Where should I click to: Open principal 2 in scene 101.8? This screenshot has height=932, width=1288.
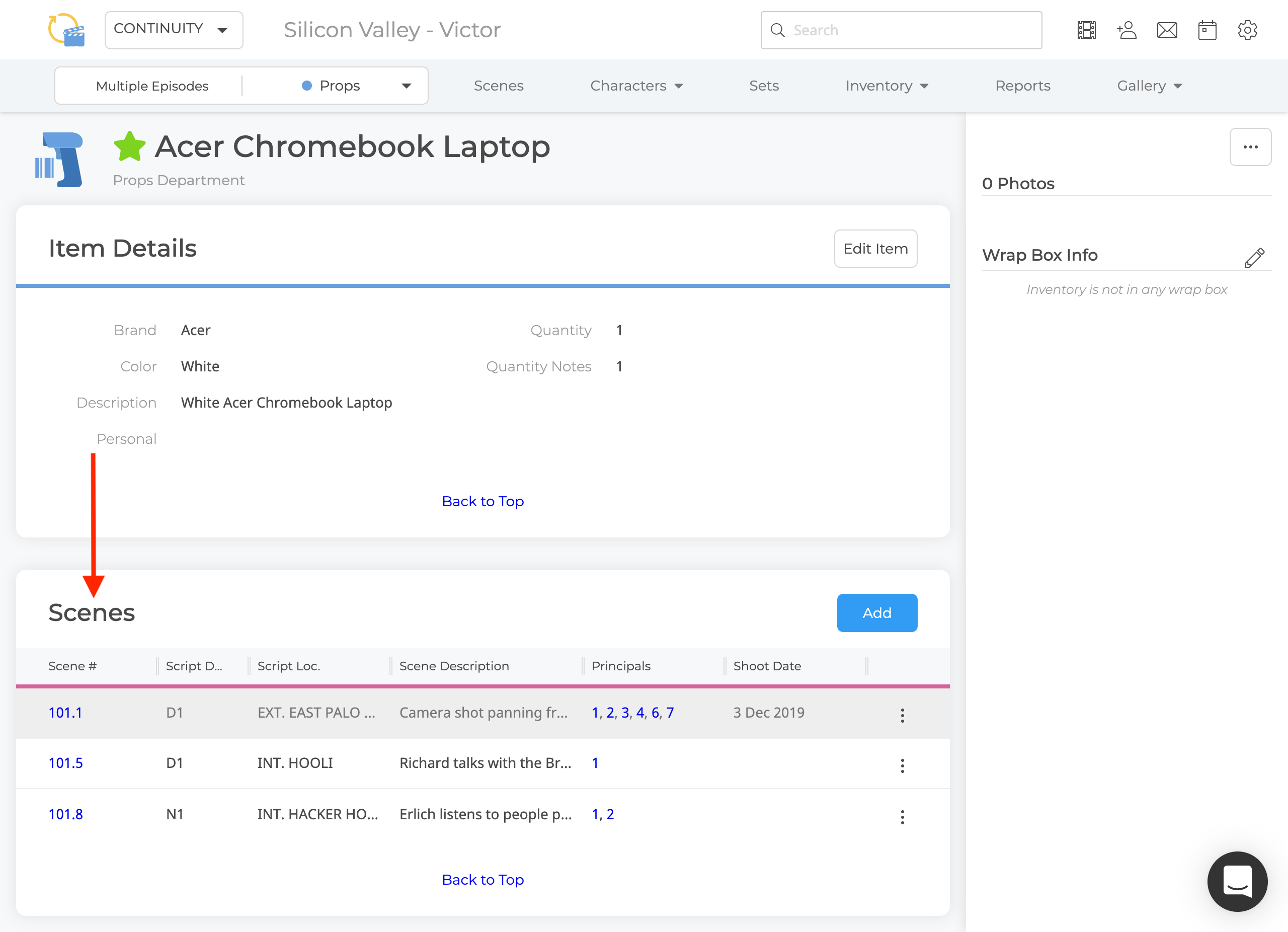(x=610, y=814)
